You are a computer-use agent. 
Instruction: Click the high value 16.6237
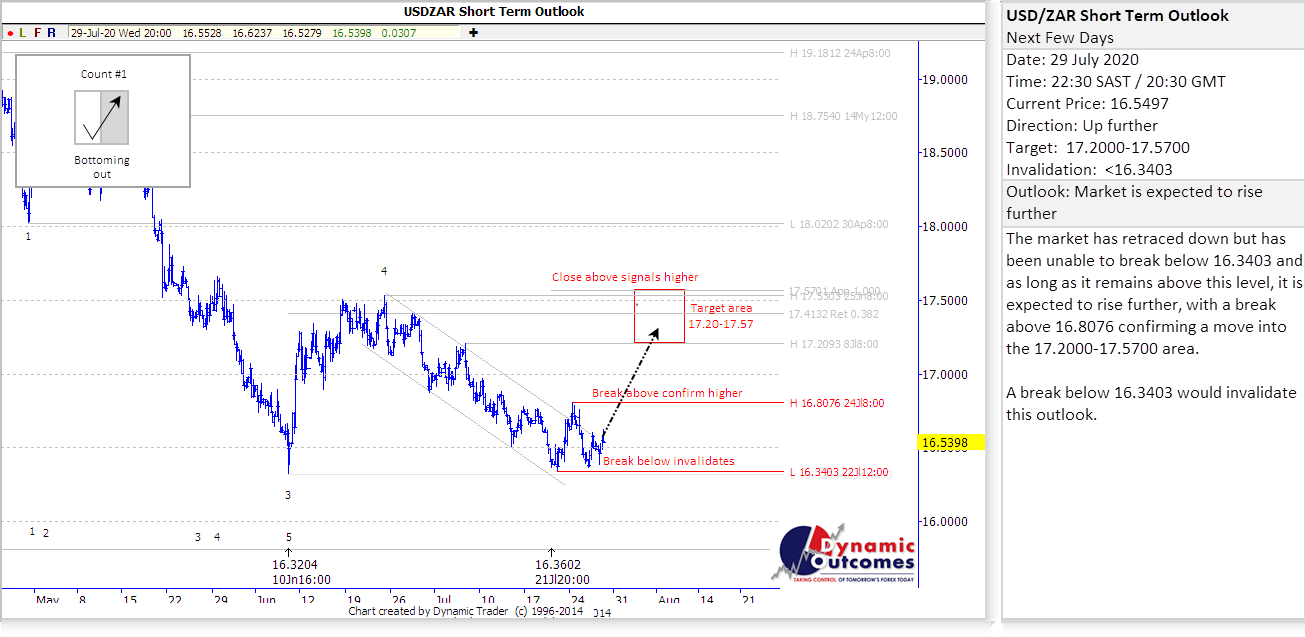[x=253, y=32]
